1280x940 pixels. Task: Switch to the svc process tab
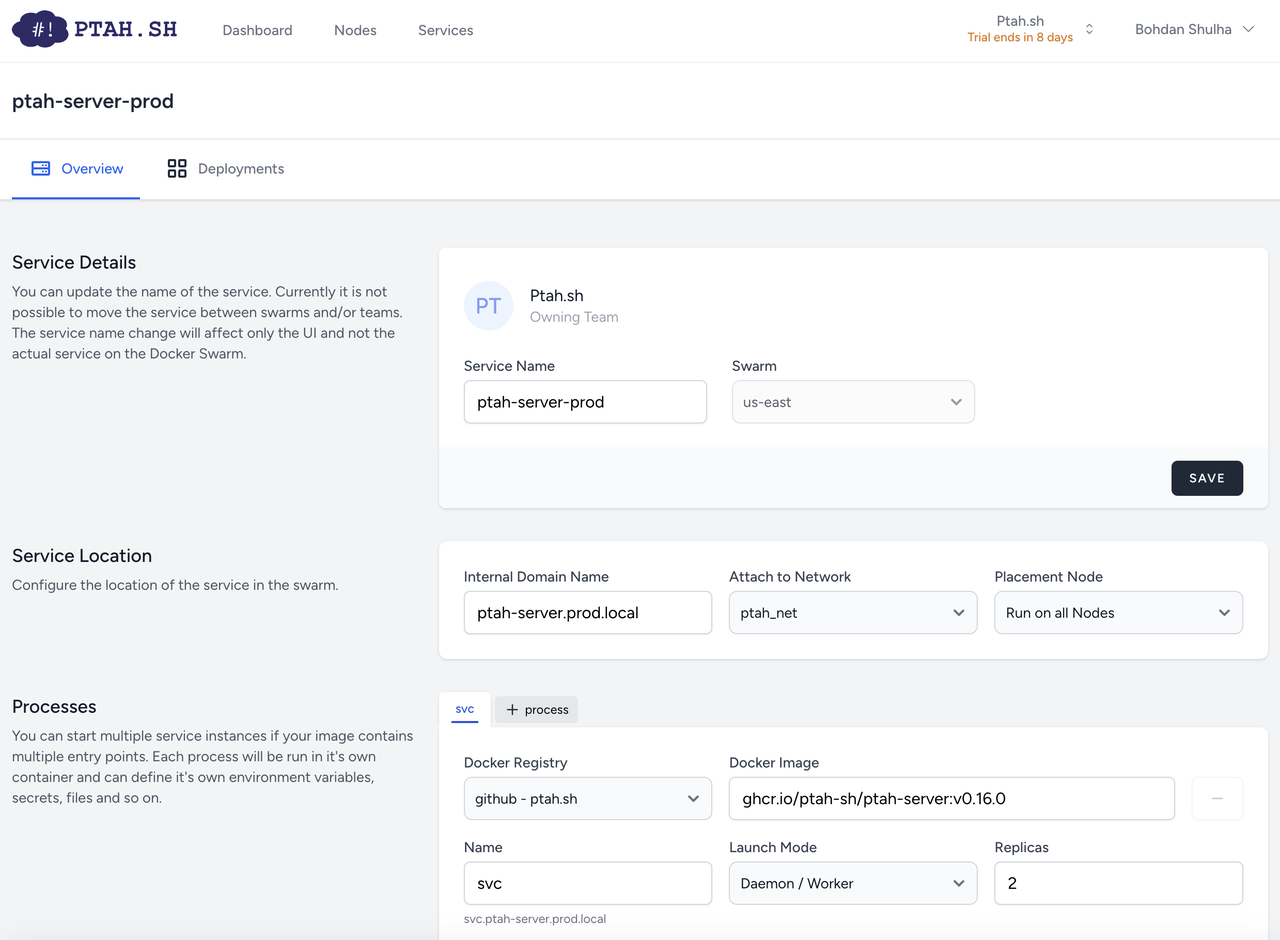tap(464, 710)
